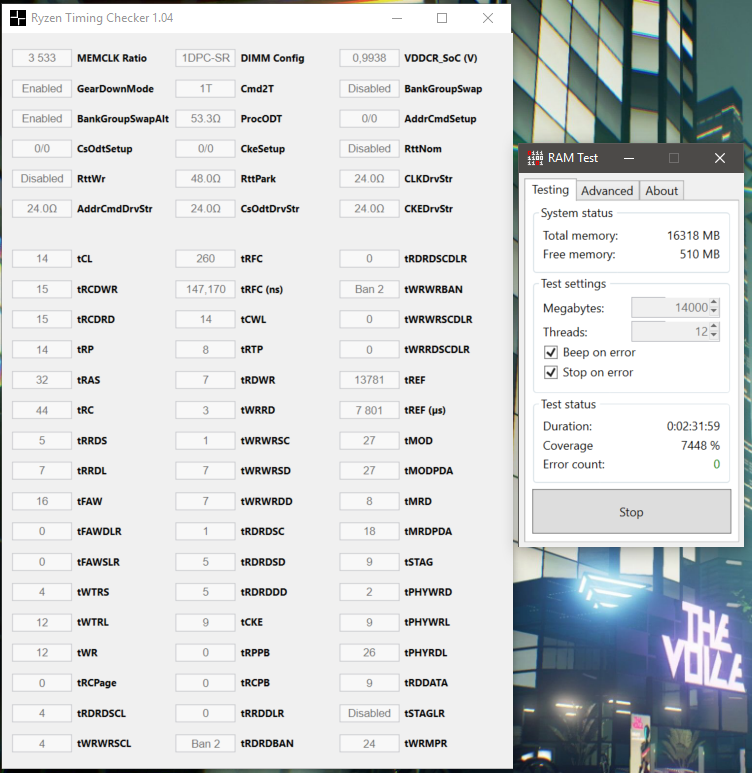Click the Ryzen Timing Checker app icon
Screen dimensions: 752x773
(x=18, y=18)
